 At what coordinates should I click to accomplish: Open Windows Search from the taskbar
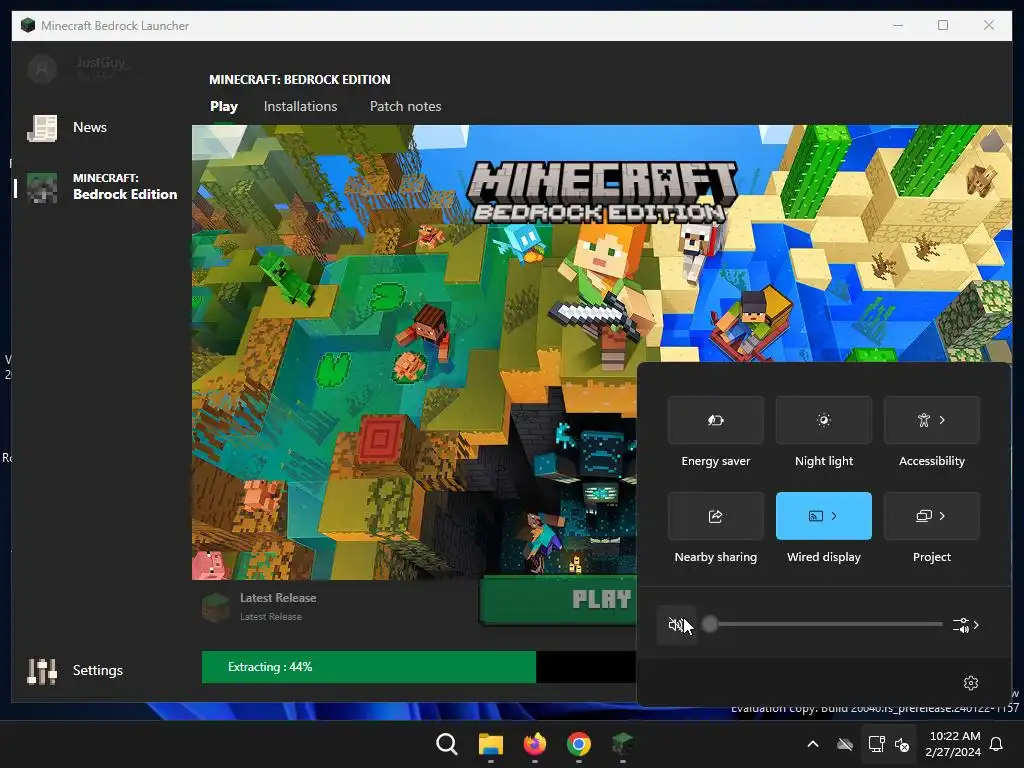click(x=447, y=744)
